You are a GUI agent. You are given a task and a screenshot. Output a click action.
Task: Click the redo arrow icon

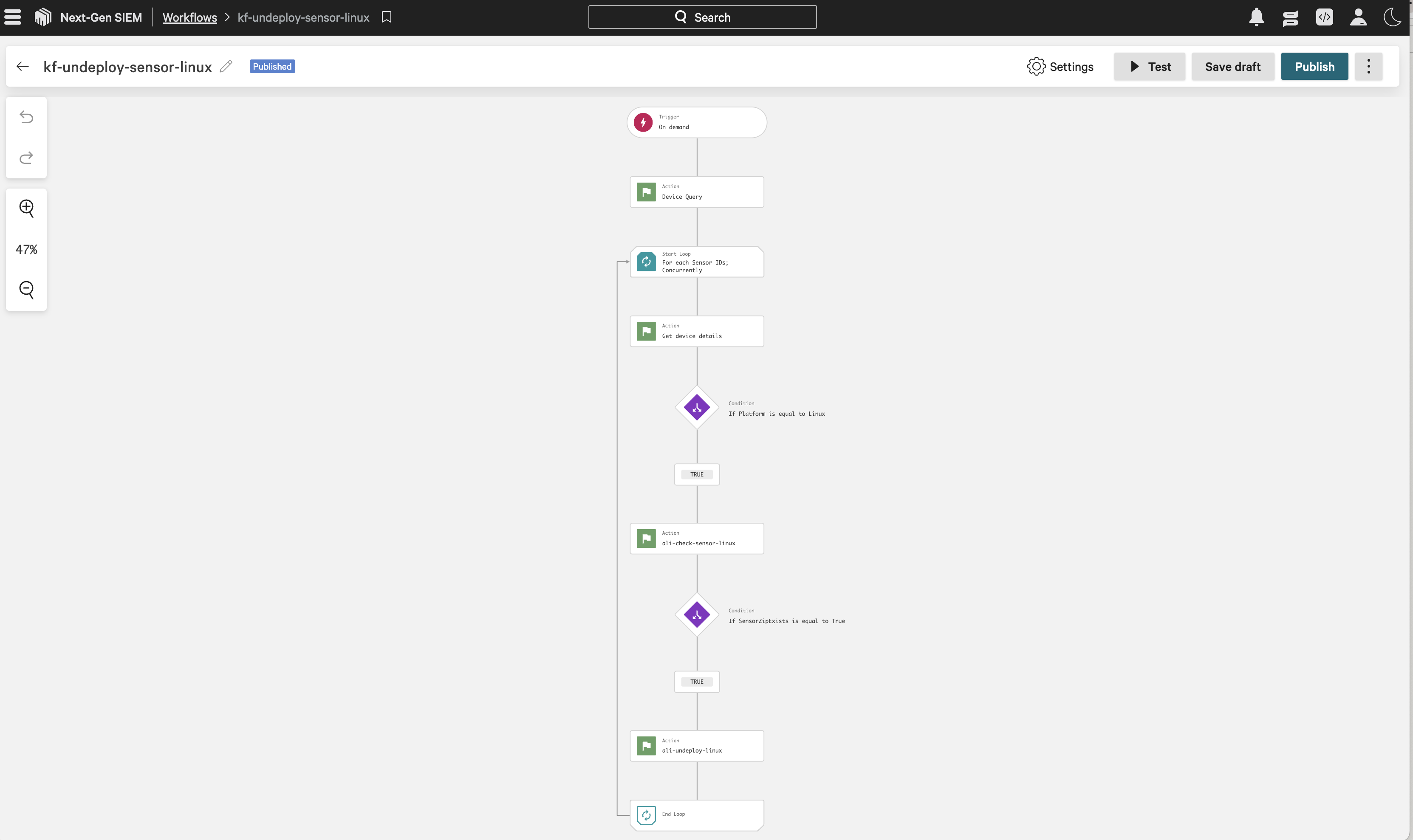(27, 158)
